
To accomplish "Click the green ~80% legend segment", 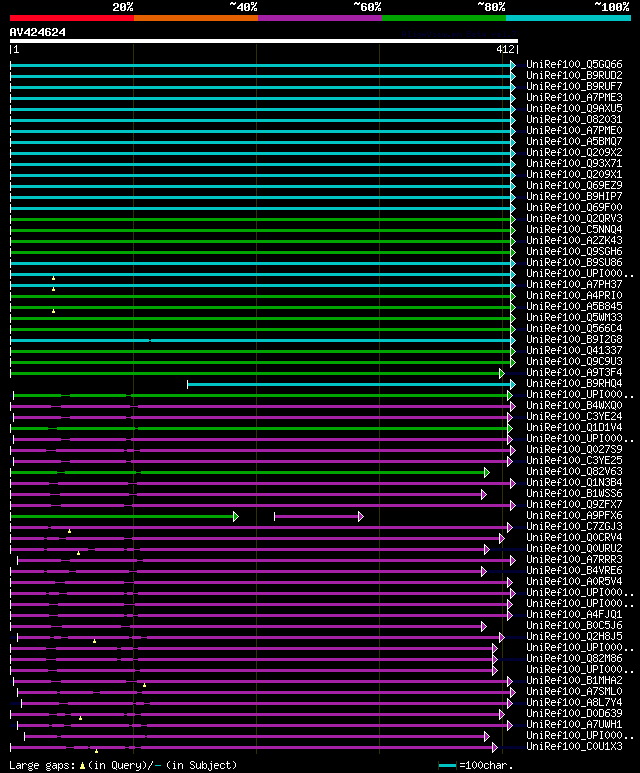I will pyautogui.click(x=444, y=18).
